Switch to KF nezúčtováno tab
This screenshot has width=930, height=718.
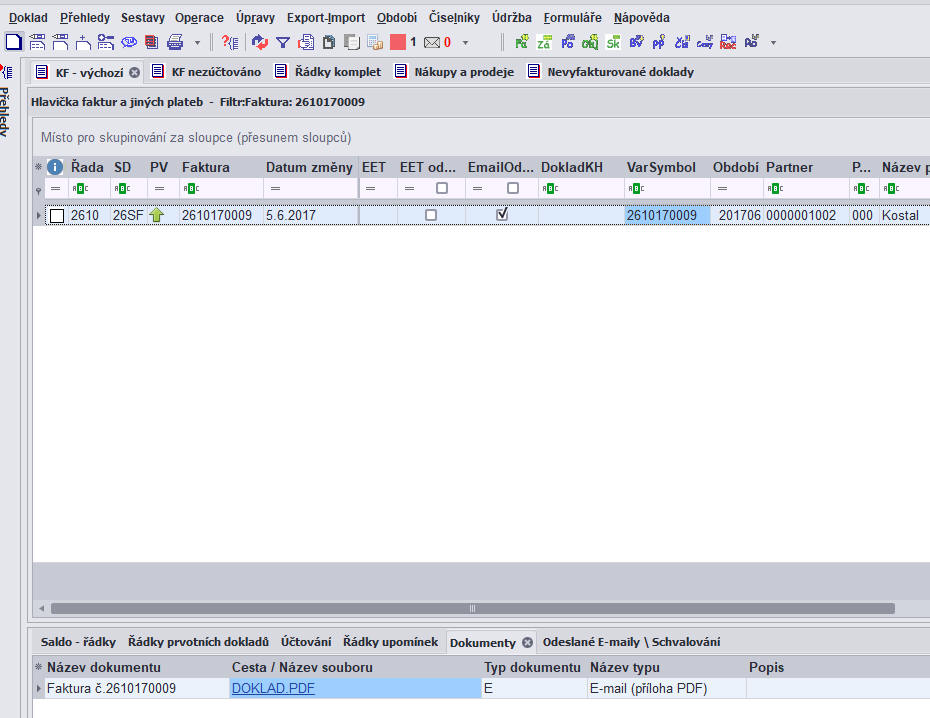[x=207, y=72]
